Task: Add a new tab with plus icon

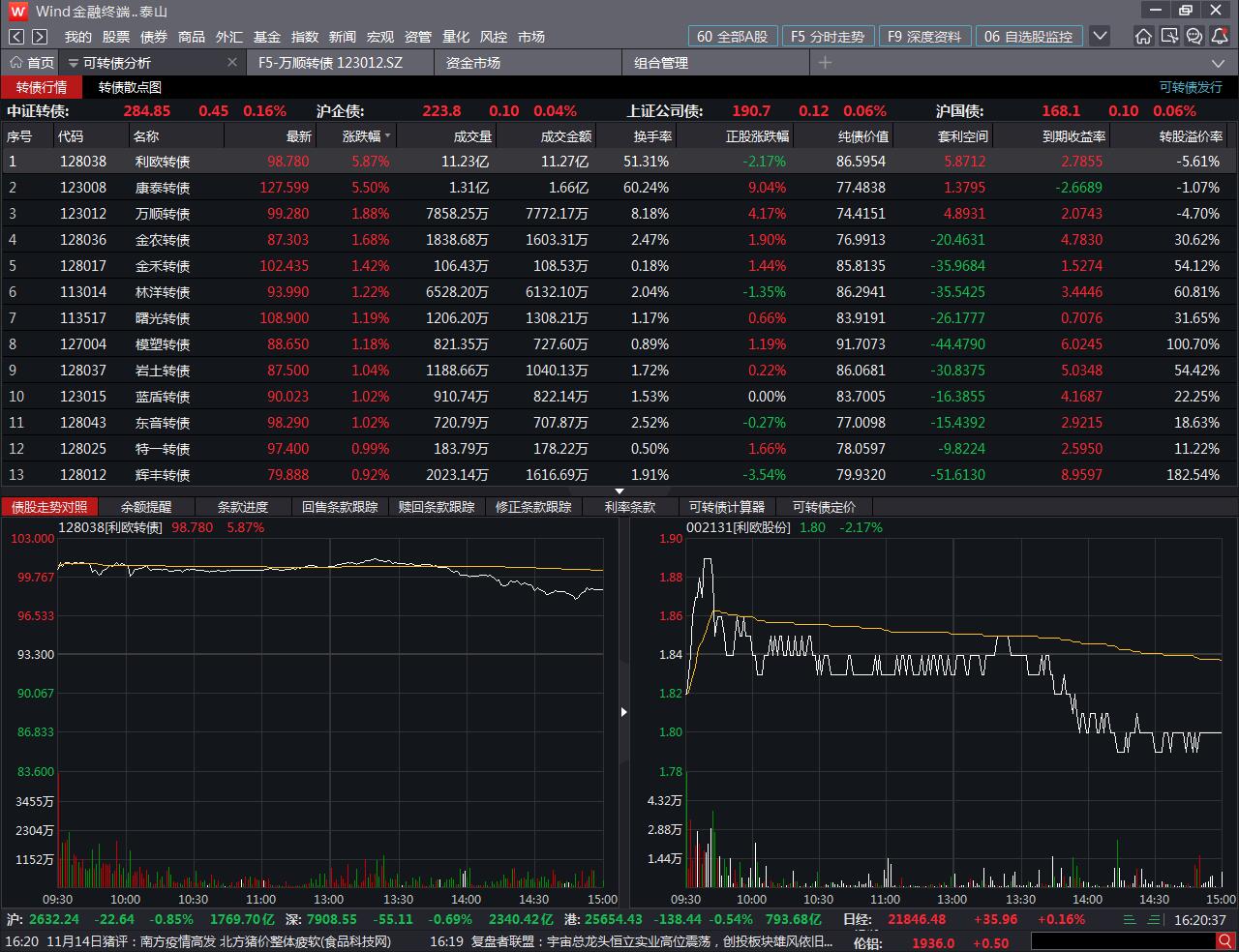Action: (x=825, y=62)
